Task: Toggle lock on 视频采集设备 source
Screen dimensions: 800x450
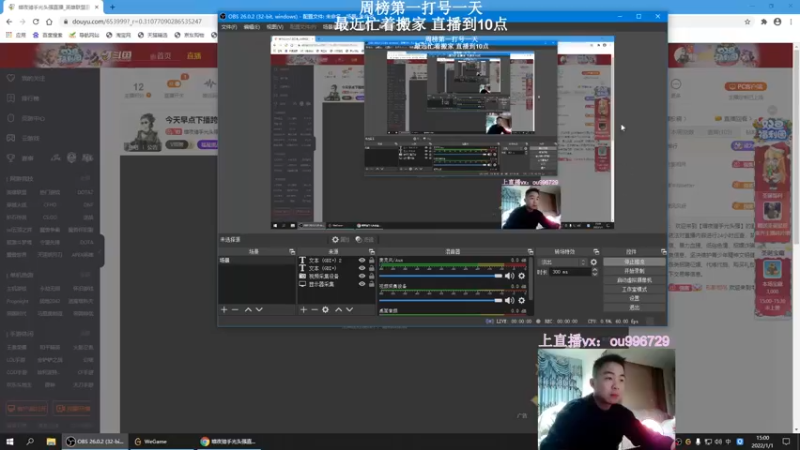Action: (x=371, y=276)
